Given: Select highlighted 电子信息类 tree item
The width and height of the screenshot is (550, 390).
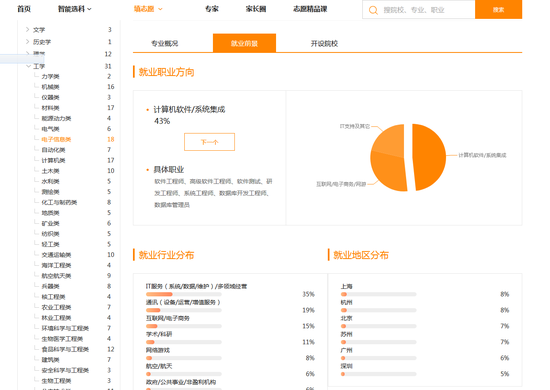Looking at the screenshot, I should (x=56, y=139).
